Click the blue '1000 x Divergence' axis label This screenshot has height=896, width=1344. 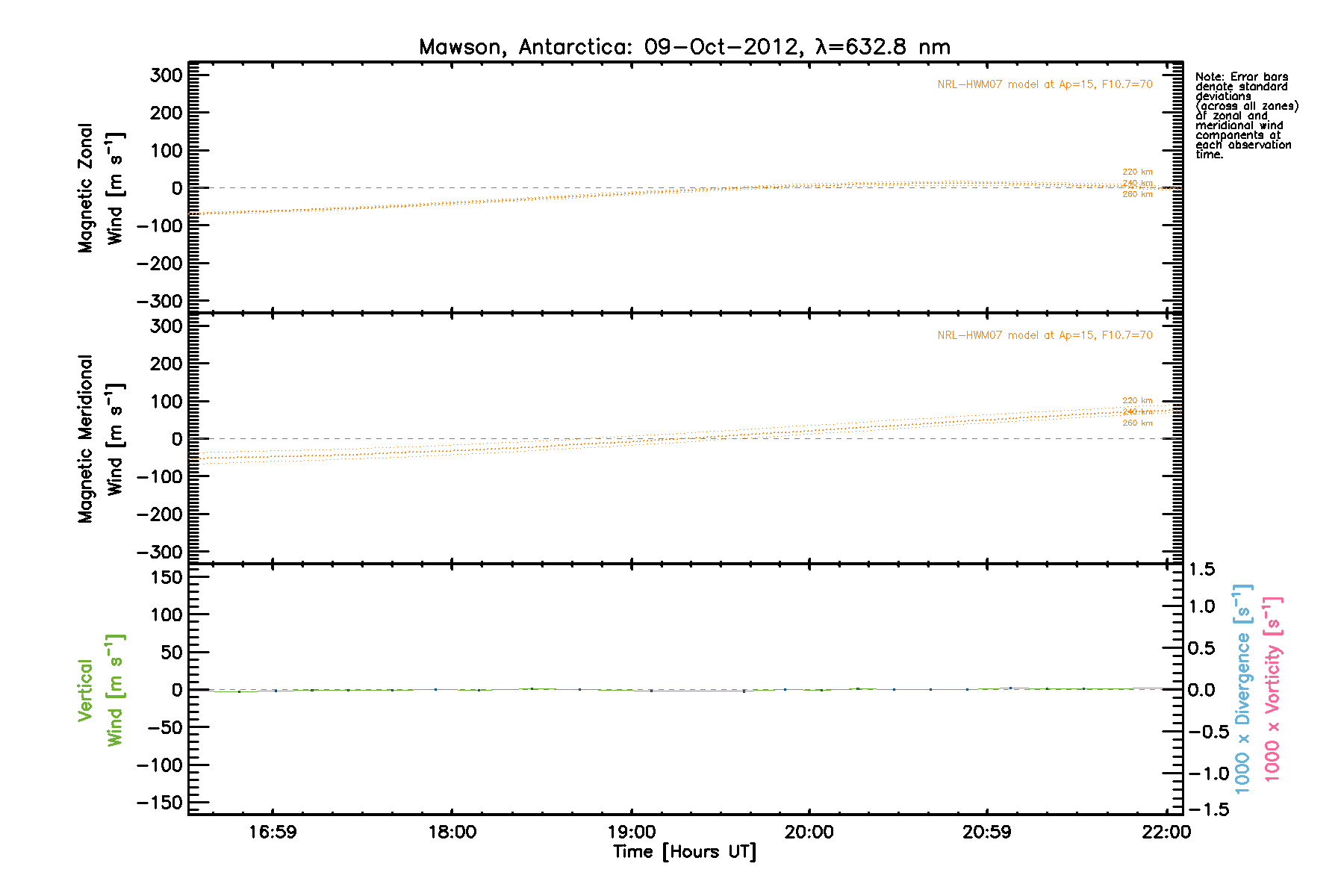(x=1243, y=688)
